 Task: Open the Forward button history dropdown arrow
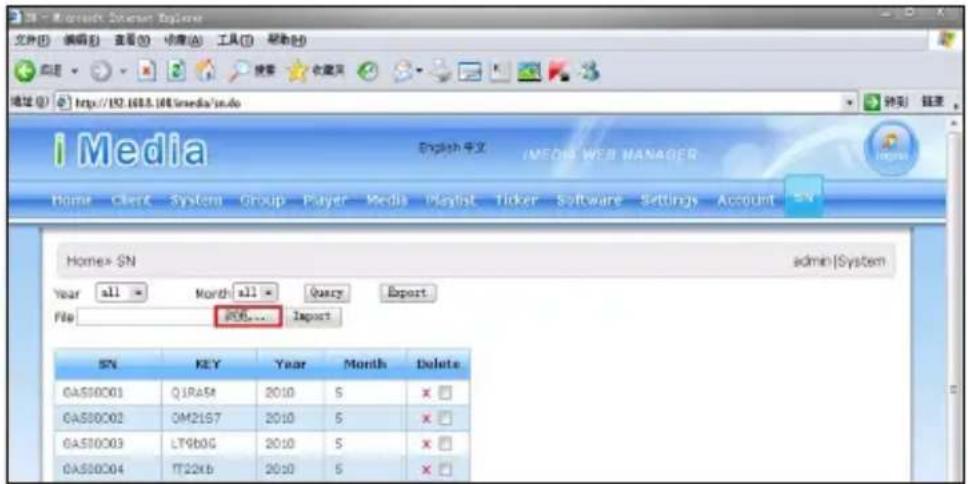point(124,74)
